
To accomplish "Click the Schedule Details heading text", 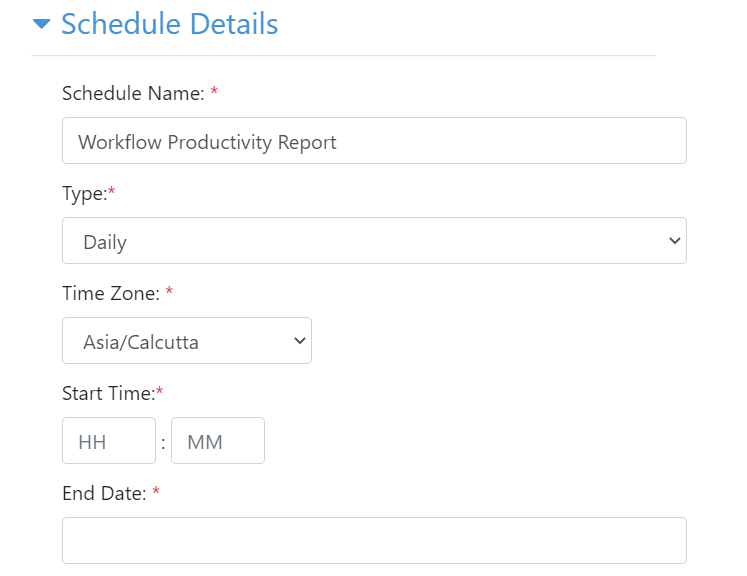I will (x=170, y=24).
